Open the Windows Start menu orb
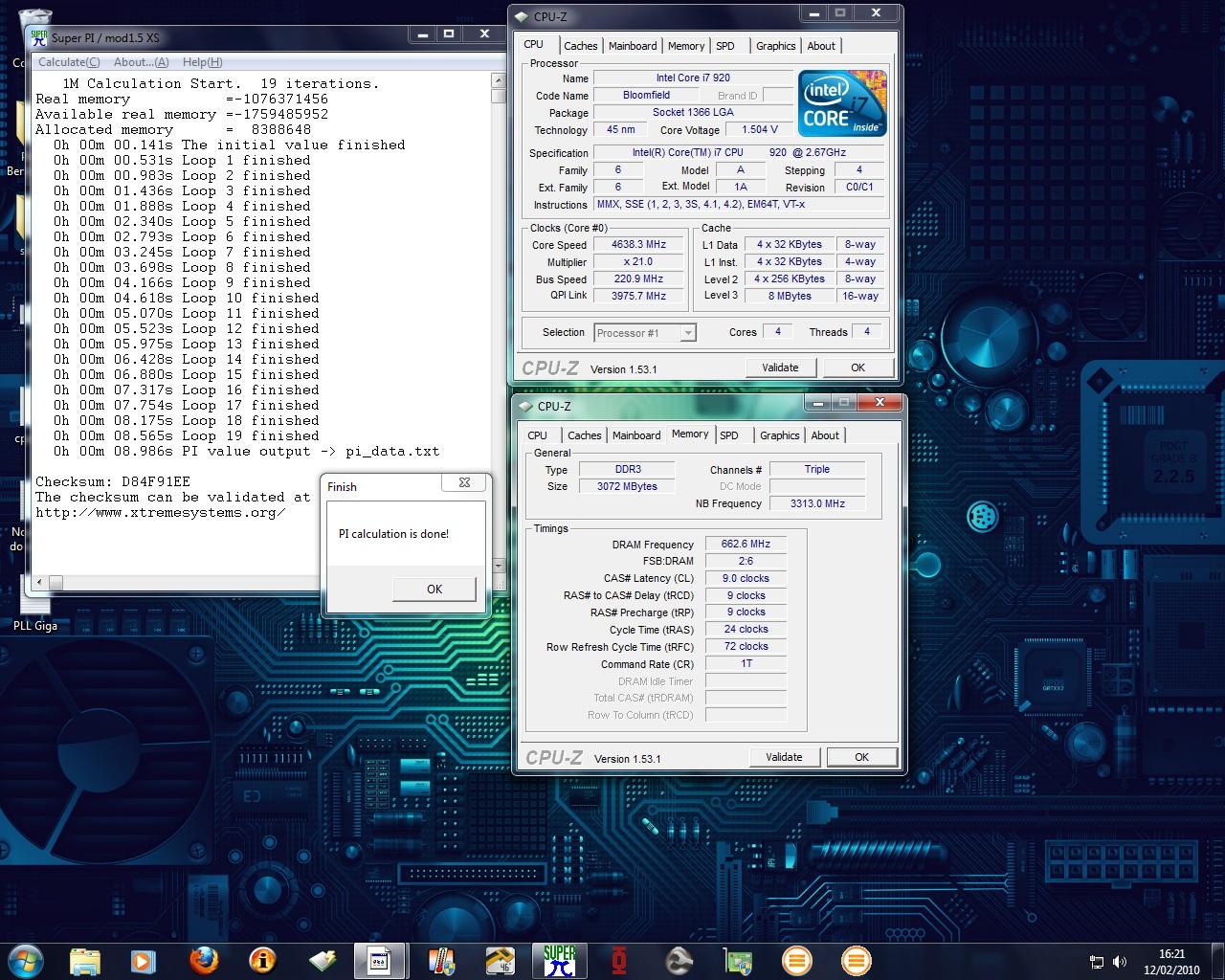 pos(25,959)
